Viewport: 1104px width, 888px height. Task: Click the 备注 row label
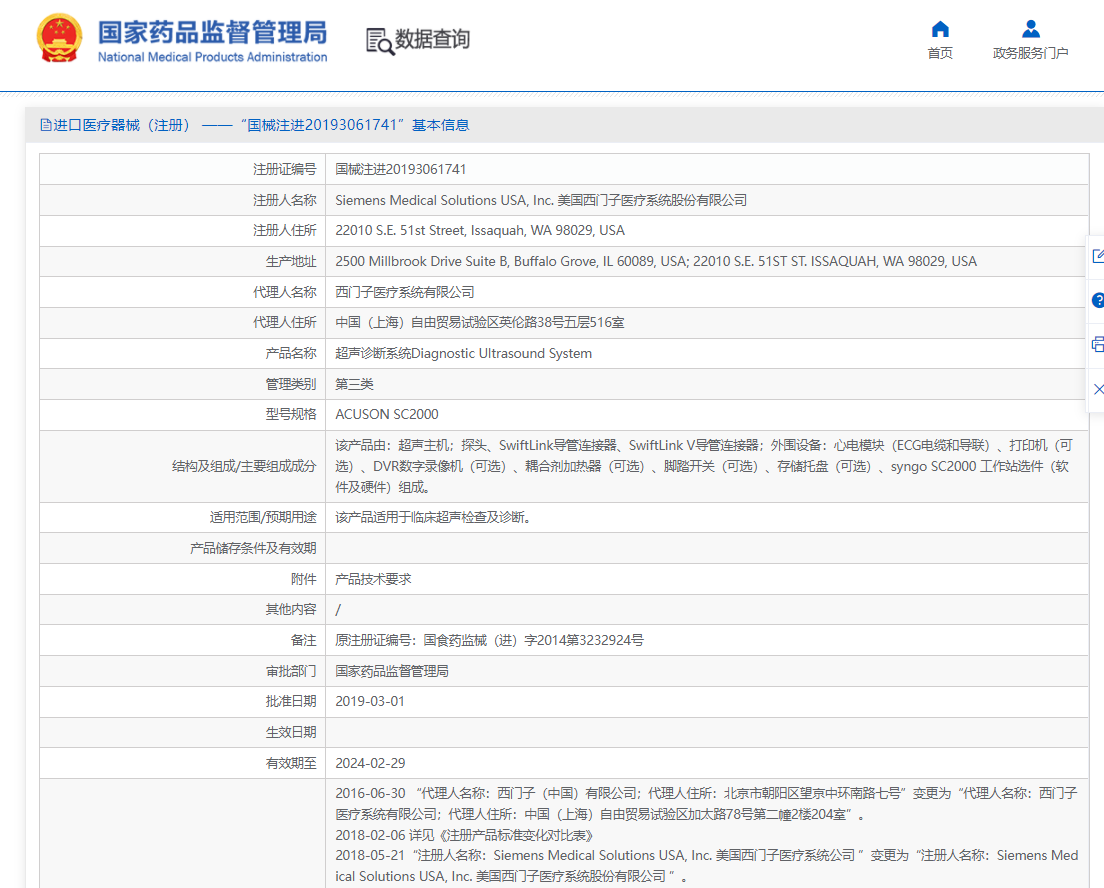(x=303, y=640)
